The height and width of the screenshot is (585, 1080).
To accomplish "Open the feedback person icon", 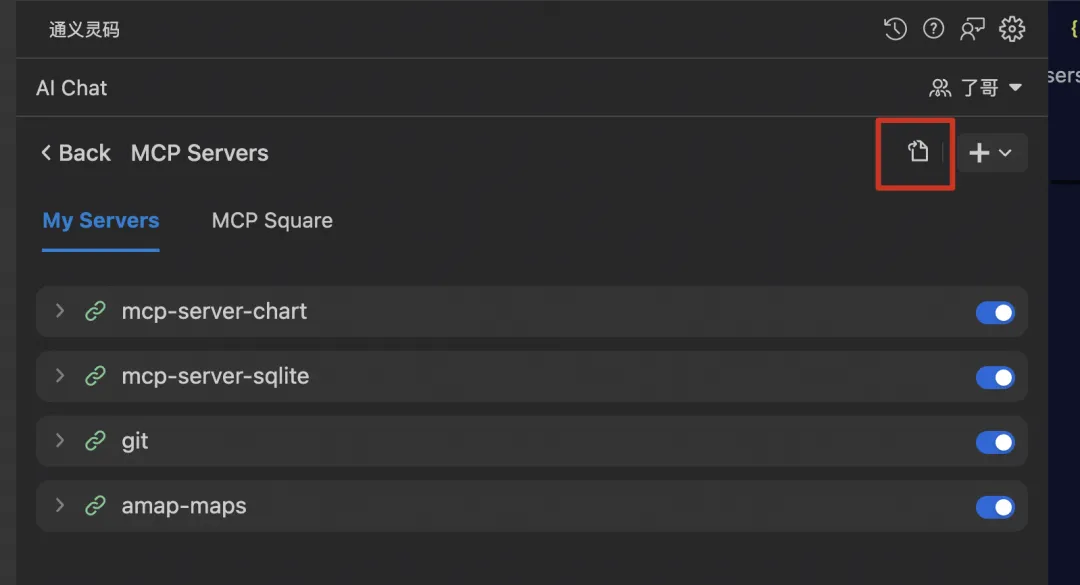I will coord(972,29).
